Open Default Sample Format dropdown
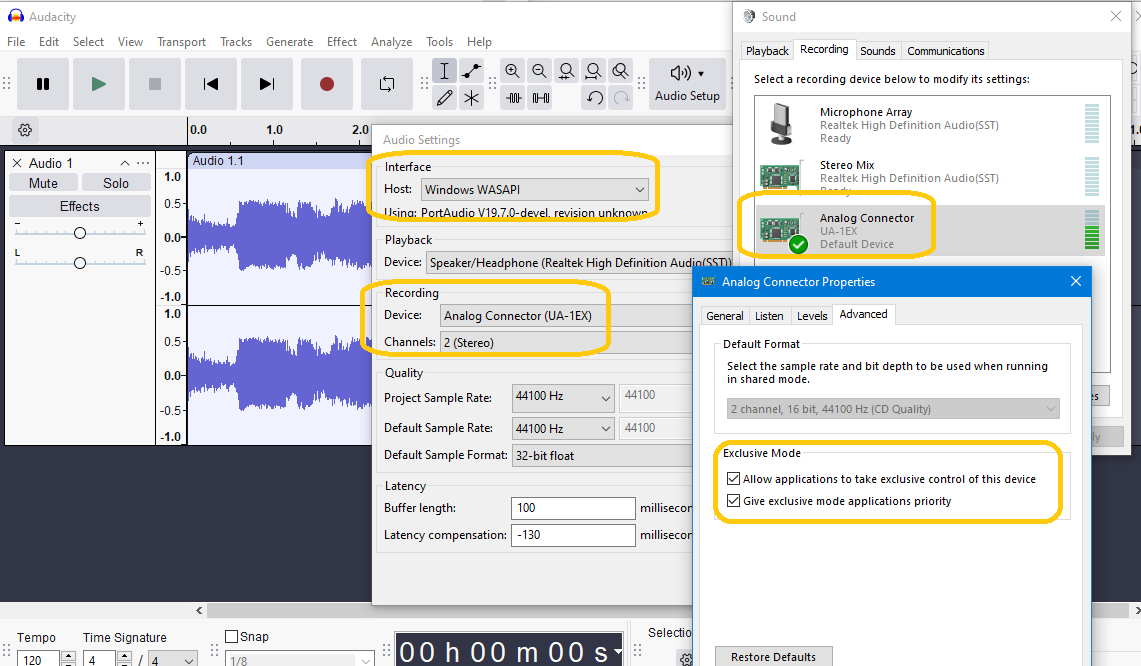 [603, 456]
